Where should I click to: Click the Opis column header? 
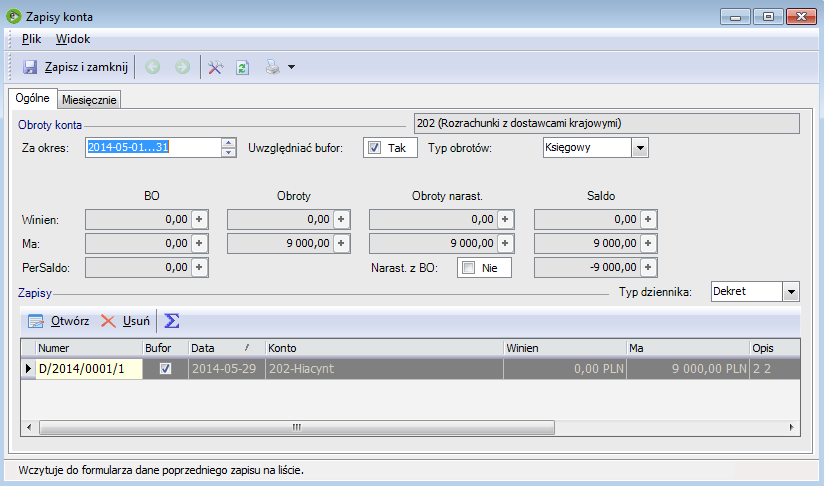(775, 348)
